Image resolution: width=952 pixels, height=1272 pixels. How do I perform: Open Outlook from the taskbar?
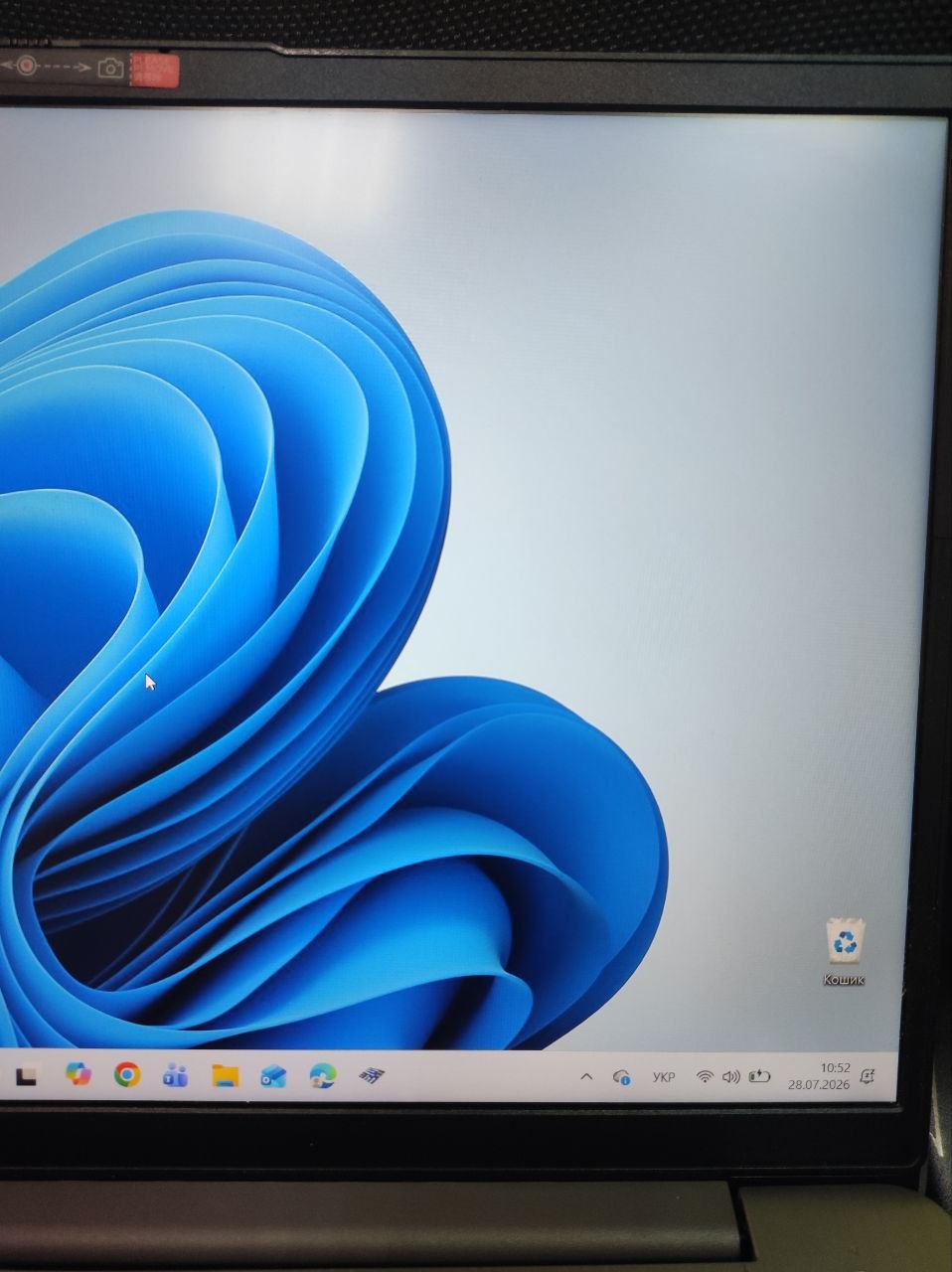(x=273, y=1076)
